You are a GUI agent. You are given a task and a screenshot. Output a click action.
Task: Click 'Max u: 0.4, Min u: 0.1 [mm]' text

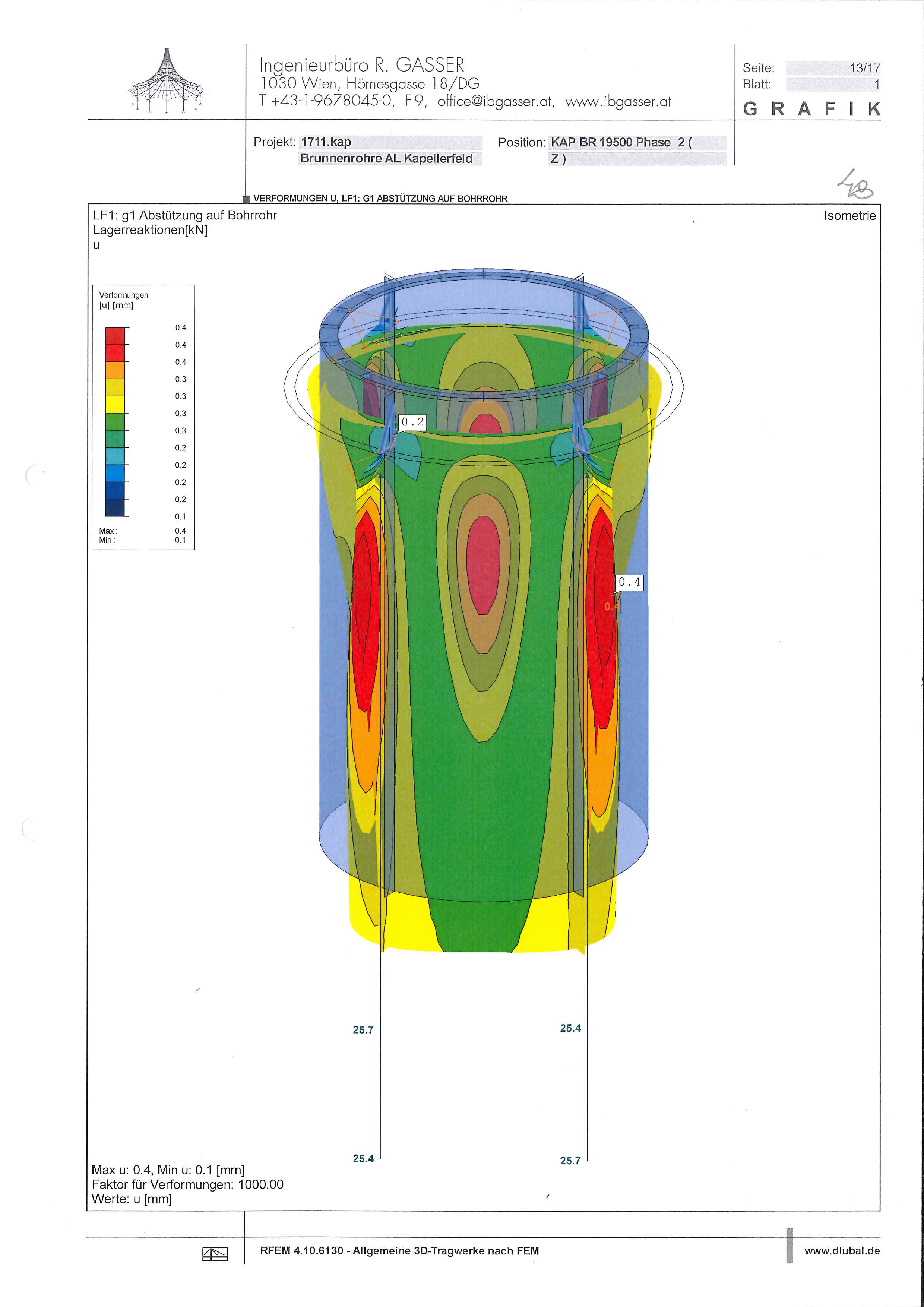click(168, 1170)
